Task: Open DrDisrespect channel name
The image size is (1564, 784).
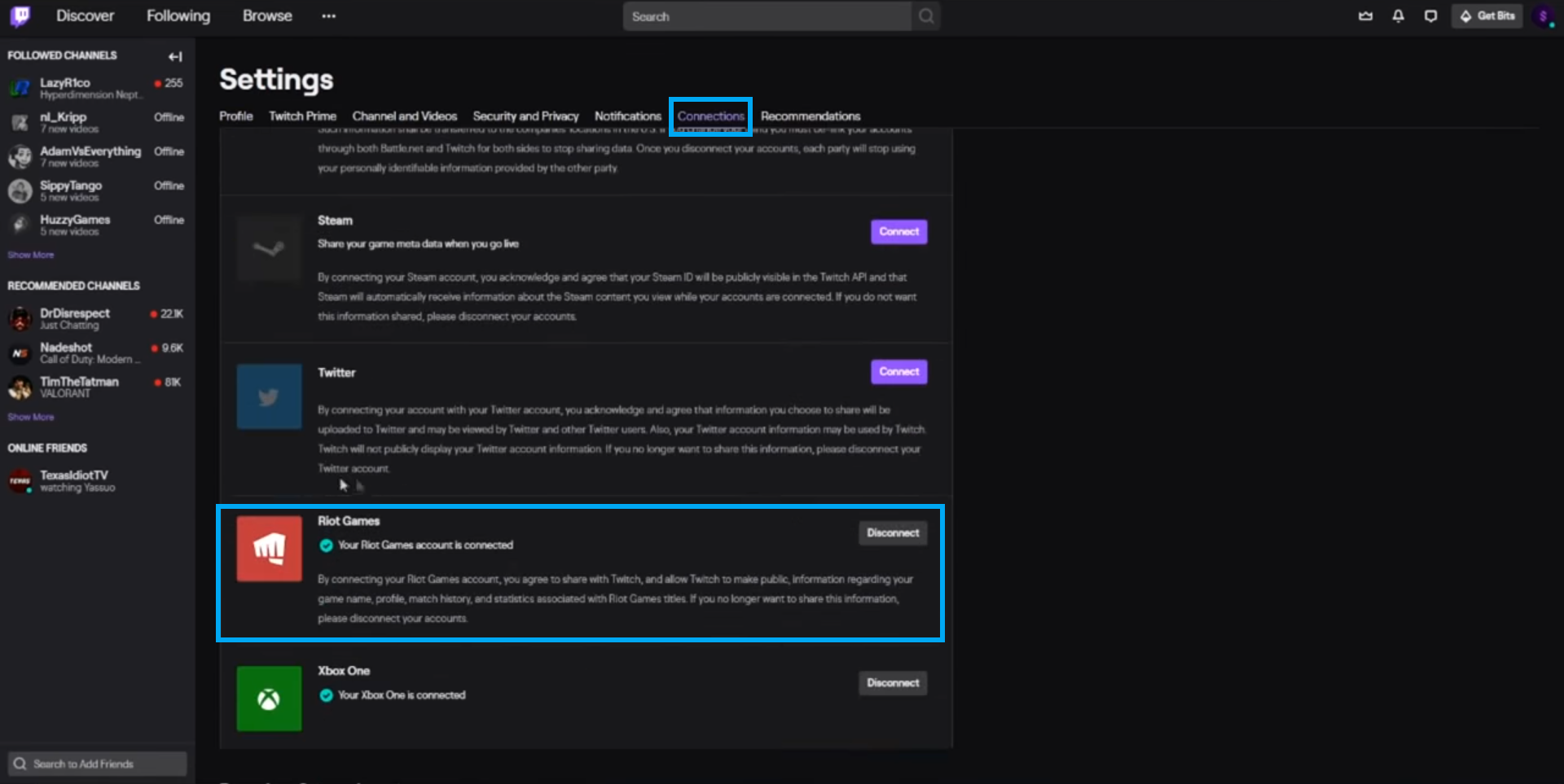Action: tap(75, 313)
